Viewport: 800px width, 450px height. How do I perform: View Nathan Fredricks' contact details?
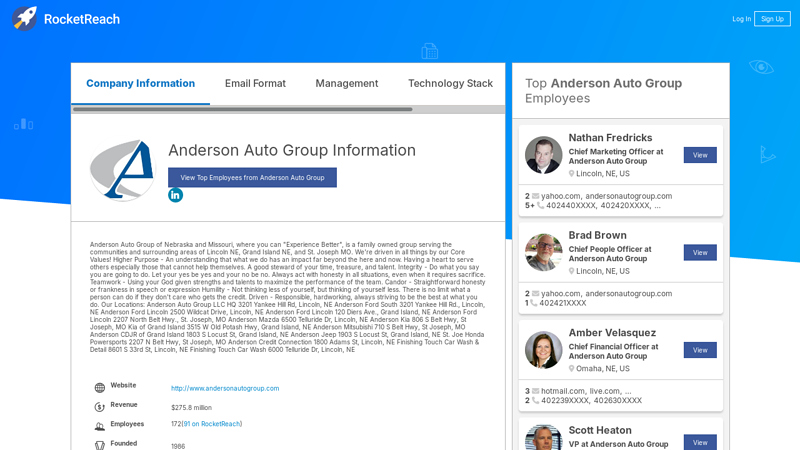coord(700,155)
